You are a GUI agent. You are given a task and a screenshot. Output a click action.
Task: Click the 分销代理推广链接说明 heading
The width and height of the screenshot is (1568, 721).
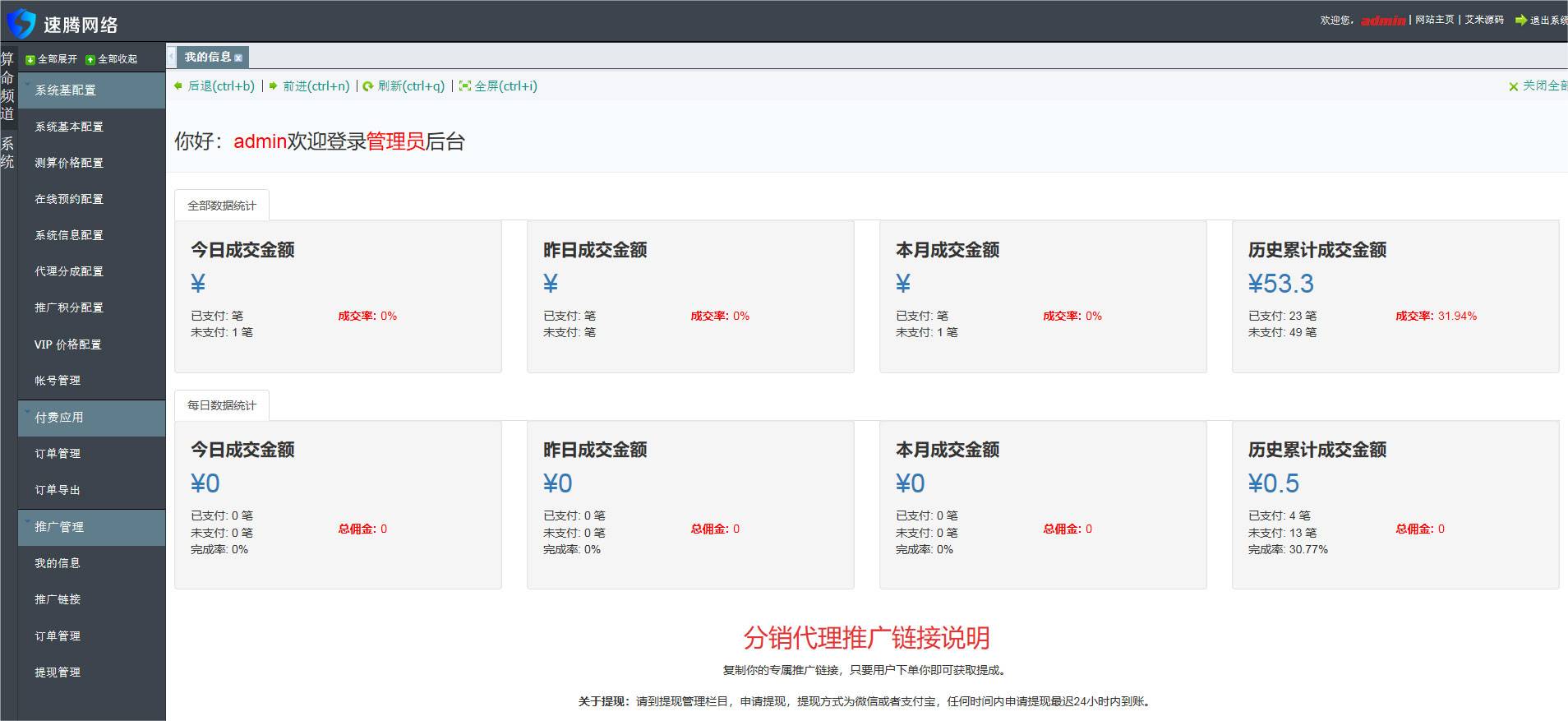pos(866,638)
